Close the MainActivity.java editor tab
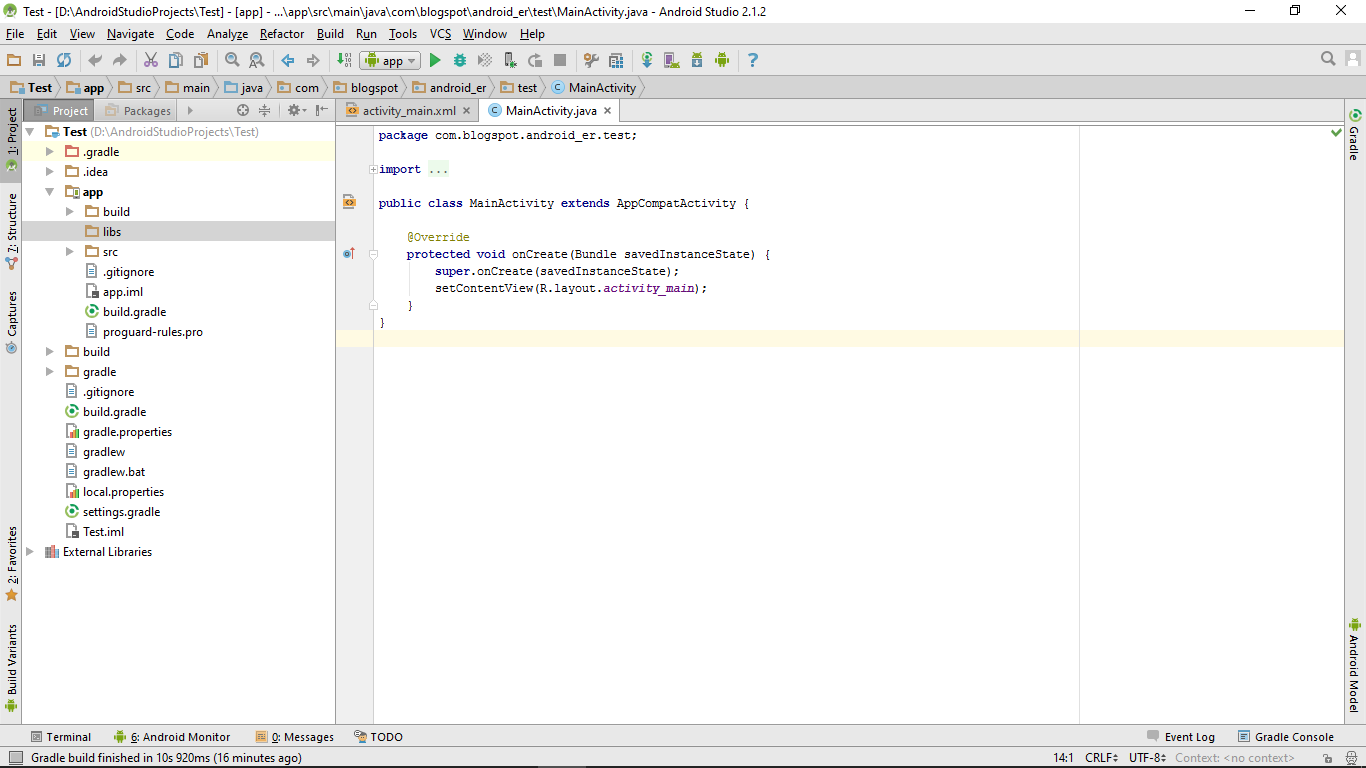 click(608, 111)
